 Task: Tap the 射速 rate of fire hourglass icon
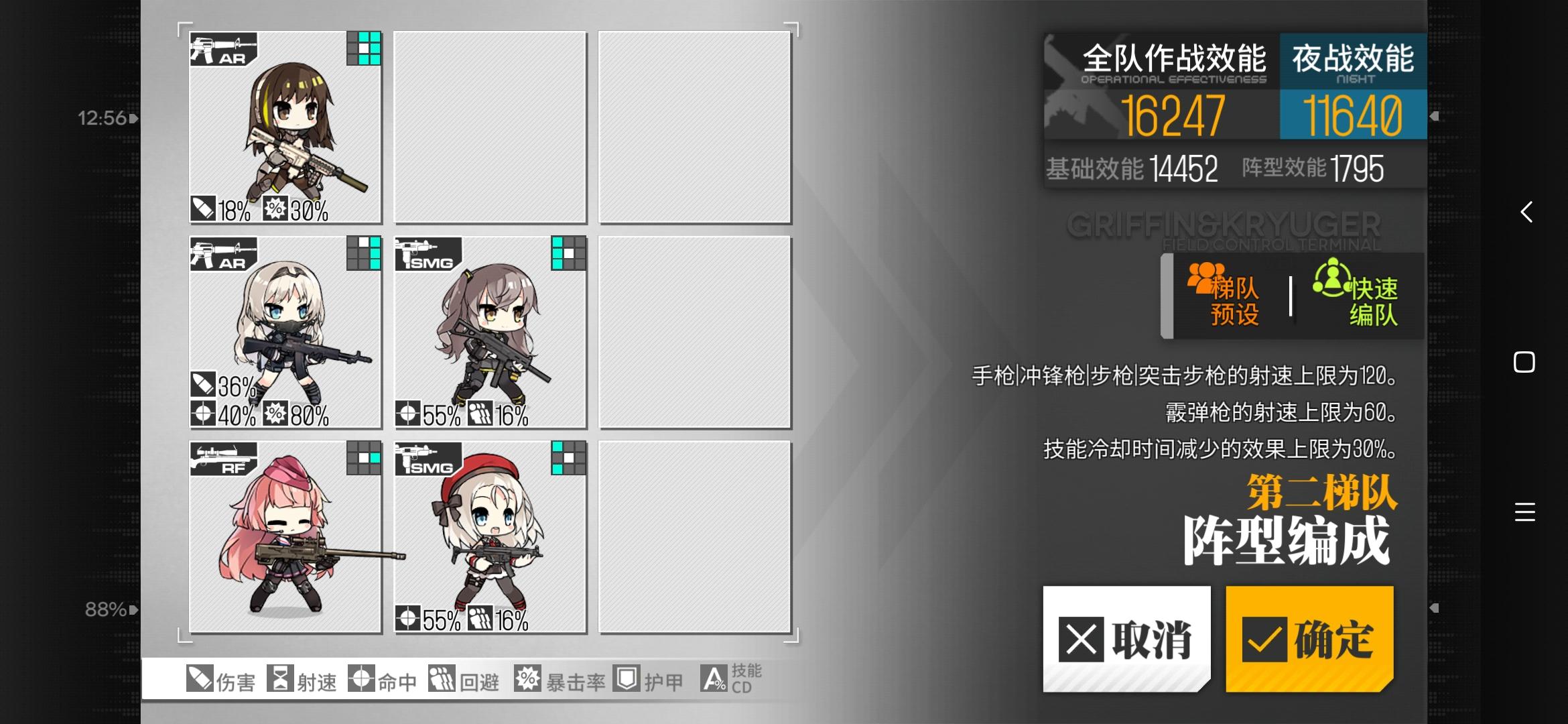[x=280, y=678]
